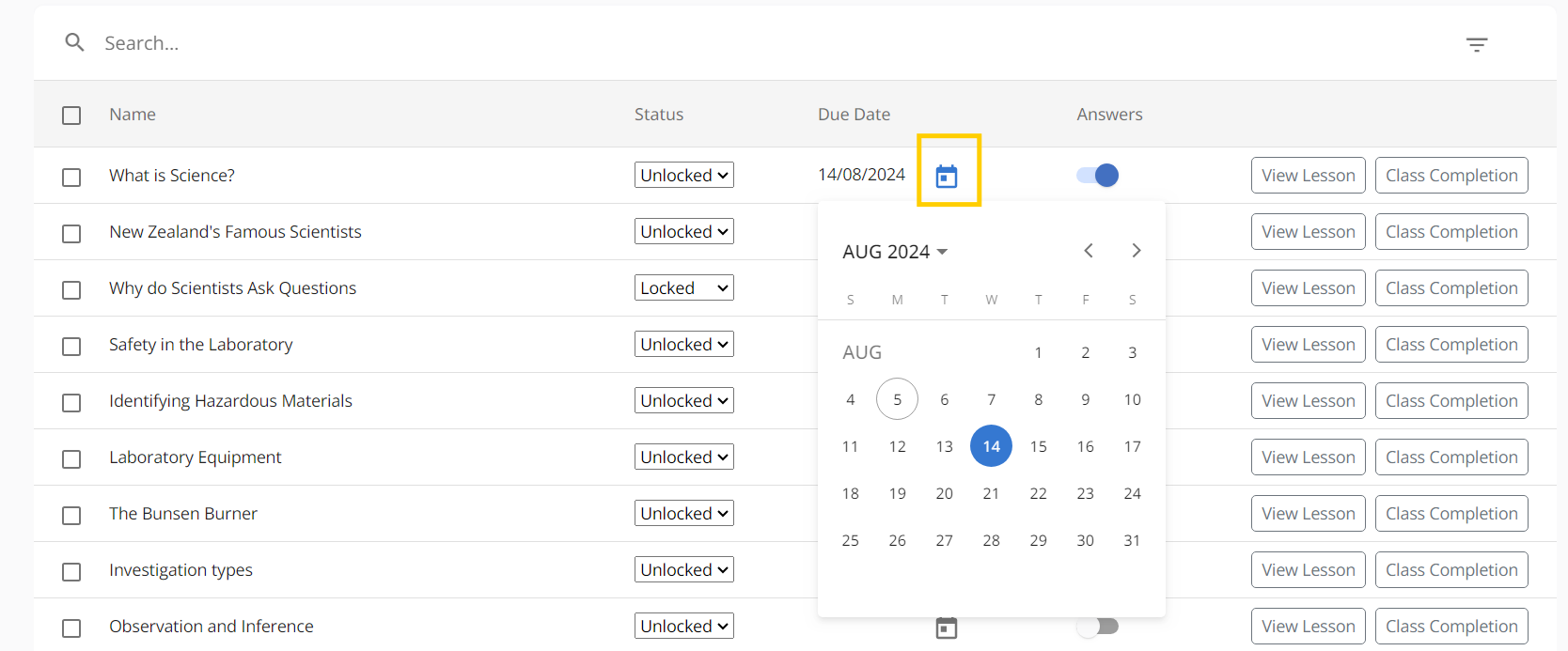Expand the AUG 2024 month-year selector

(x=894, y=252)
